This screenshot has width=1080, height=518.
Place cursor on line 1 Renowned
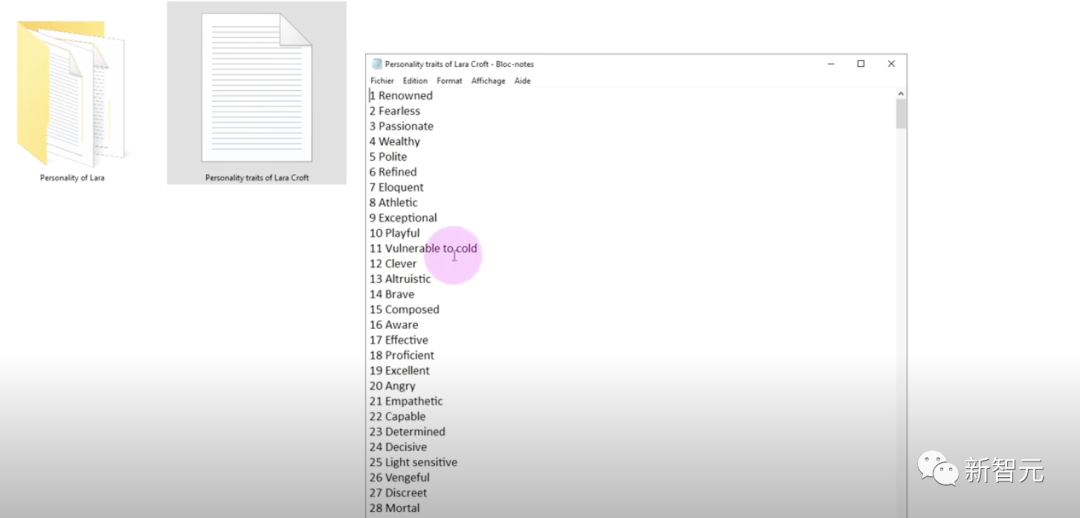click(405, 96)
